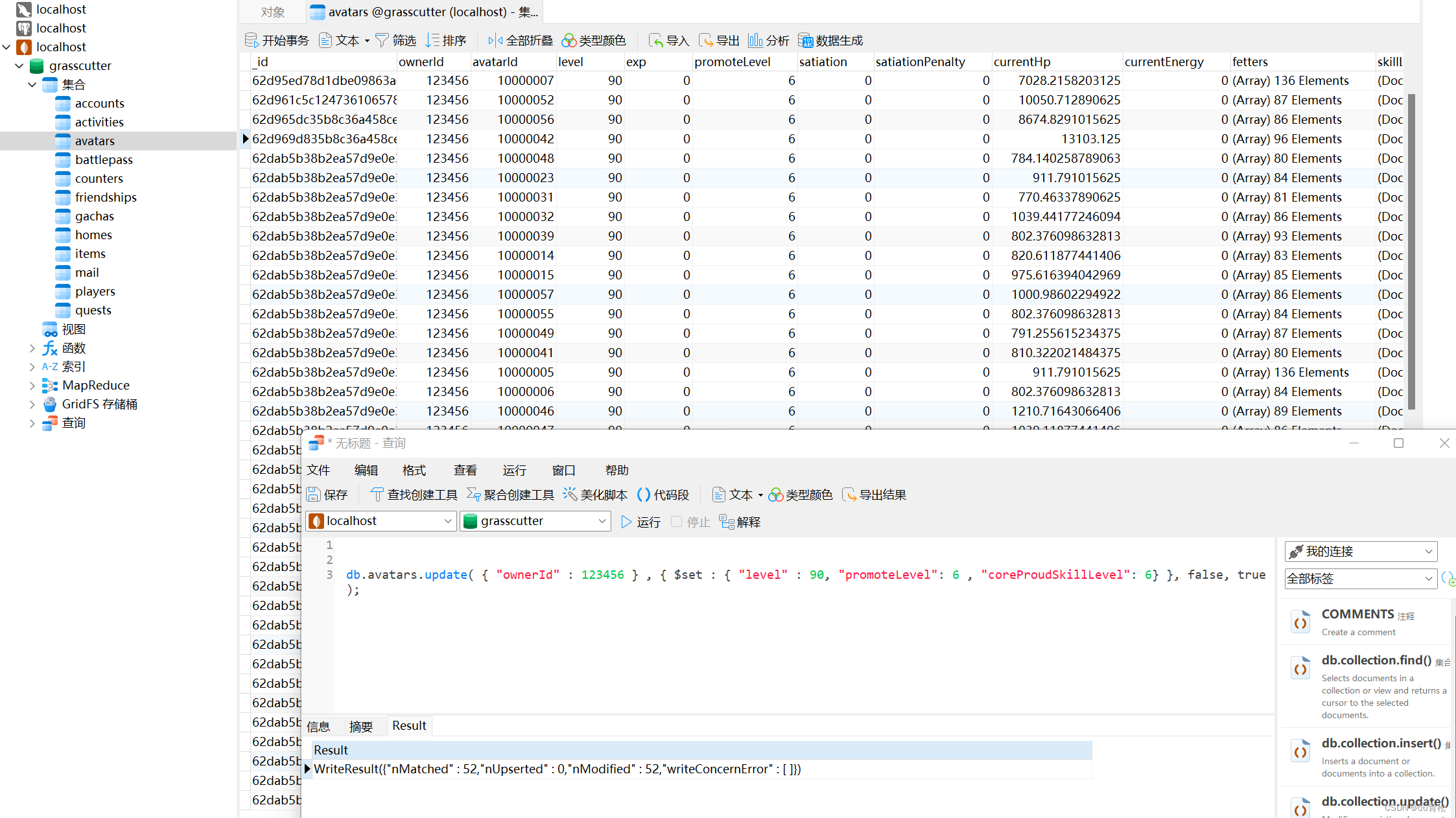This screenshot has height=818, width=1456.
Task: Expand the 函数 functions node
Action: [x=32, y=348]
